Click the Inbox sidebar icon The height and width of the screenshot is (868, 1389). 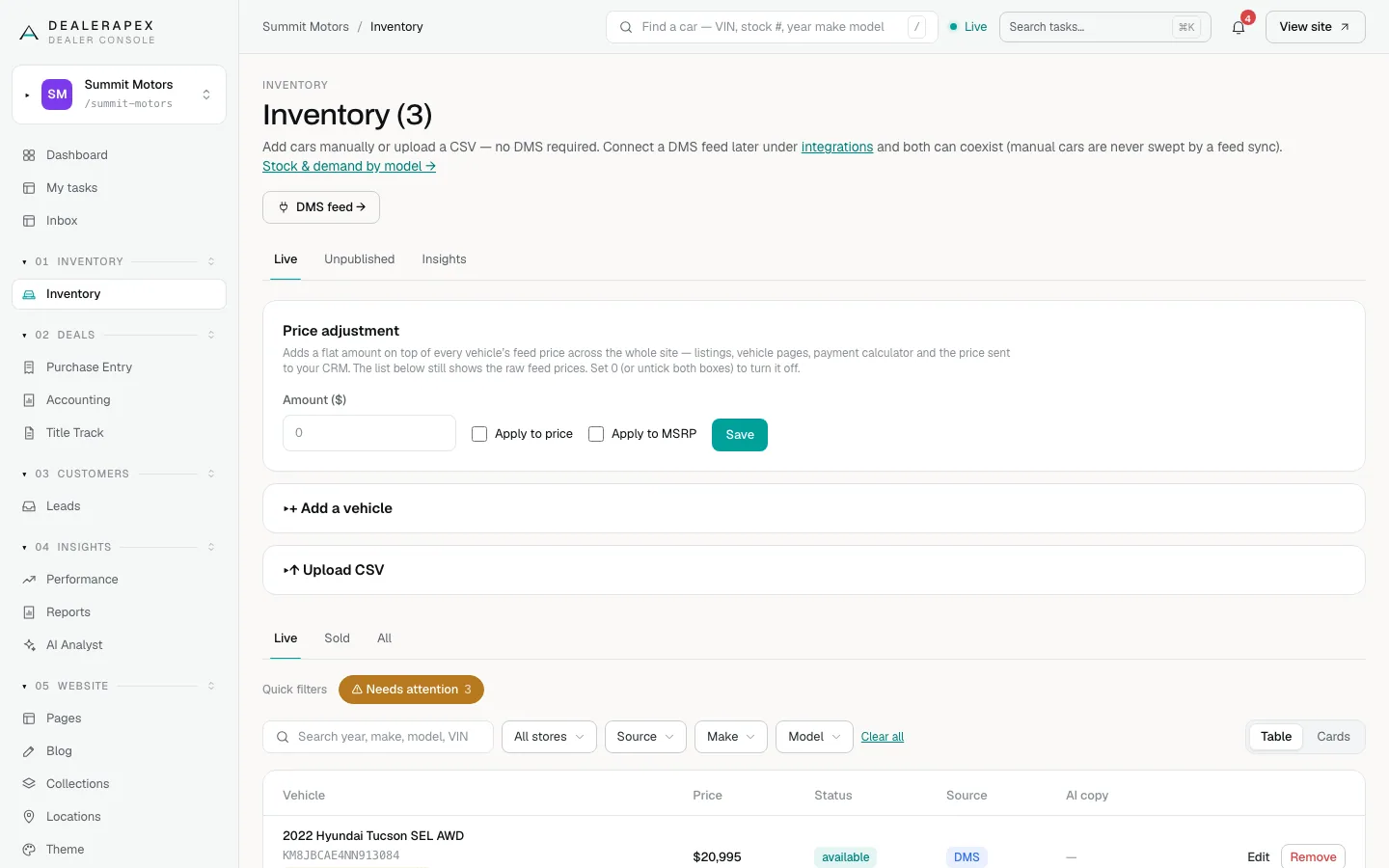[x=29, y=221]
